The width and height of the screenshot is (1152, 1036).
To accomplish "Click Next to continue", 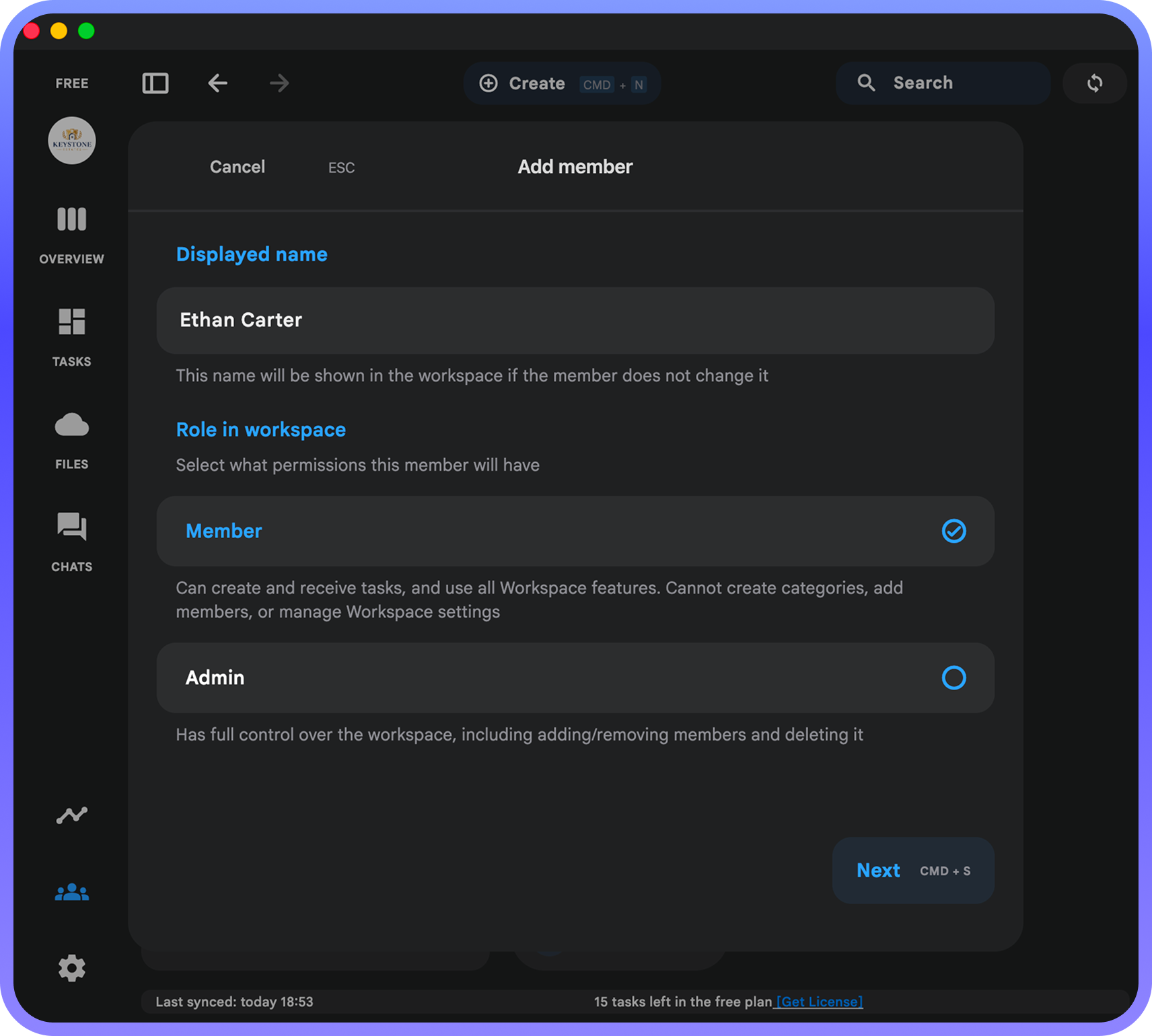I will point(913,871).
